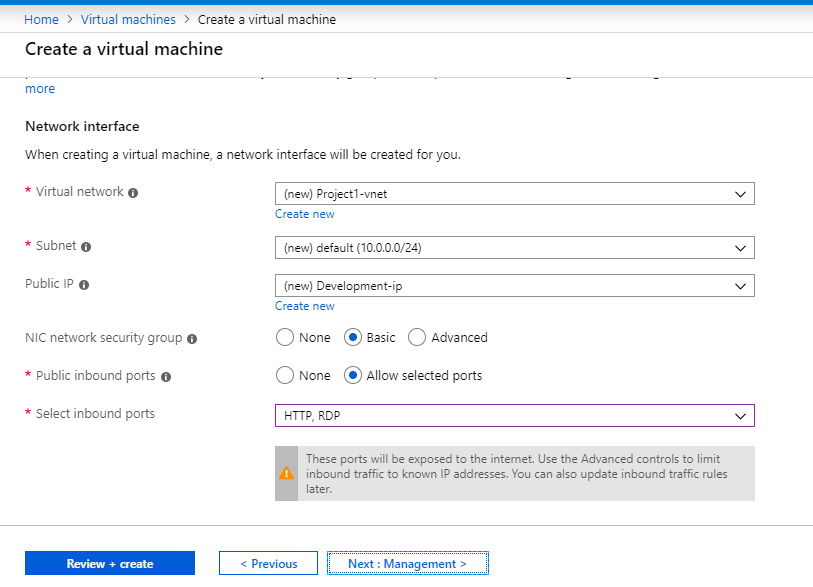Click the Public IP info icon
The height and width of the screenshot is (587, 813).
[x=84, y=285]
